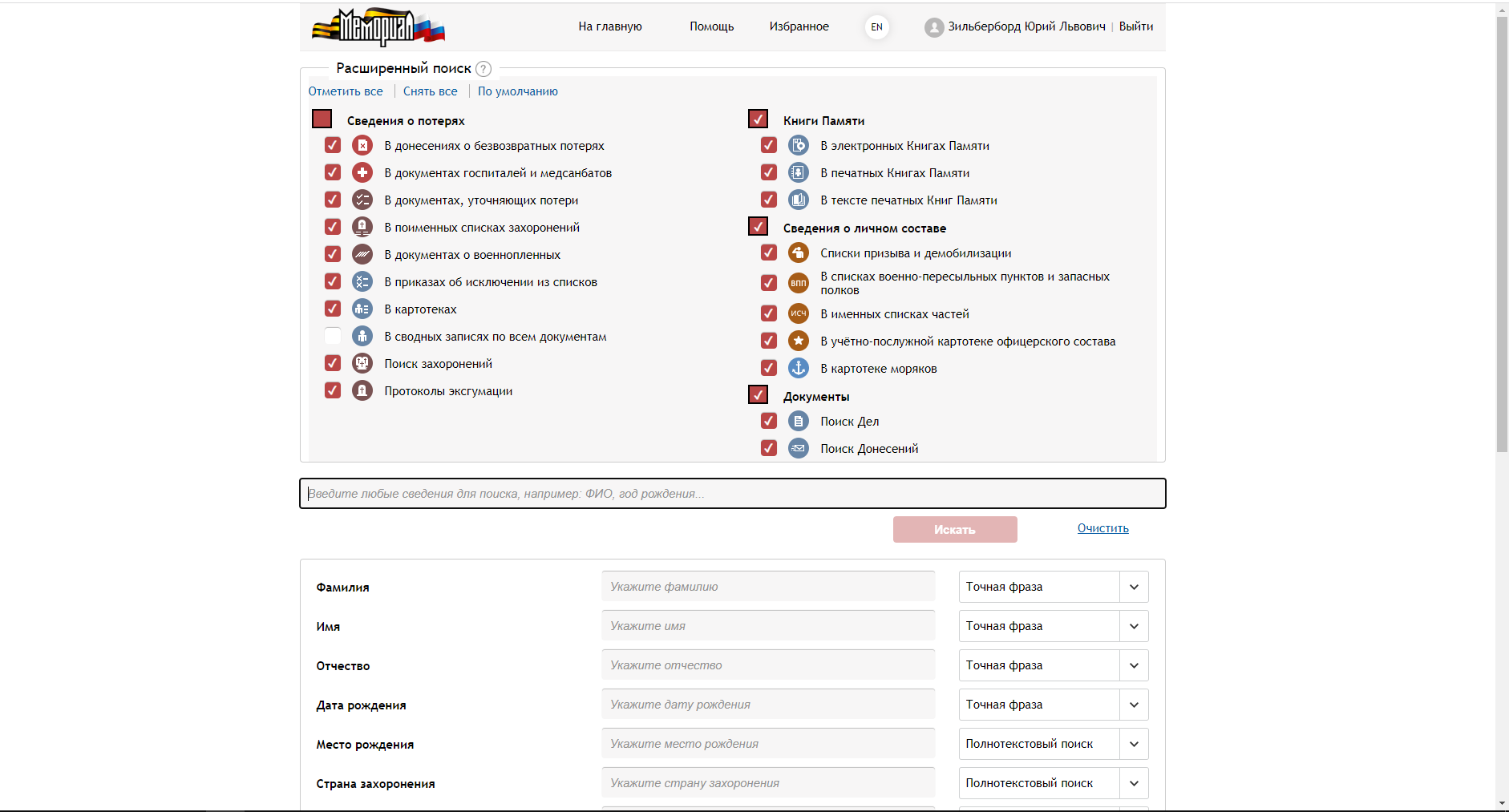Click the hospital documents red cross icon

[362, 172]
